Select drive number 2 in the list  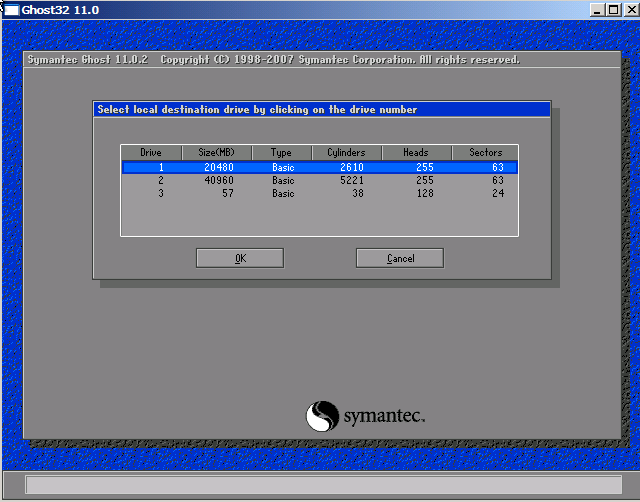(161, 180)
